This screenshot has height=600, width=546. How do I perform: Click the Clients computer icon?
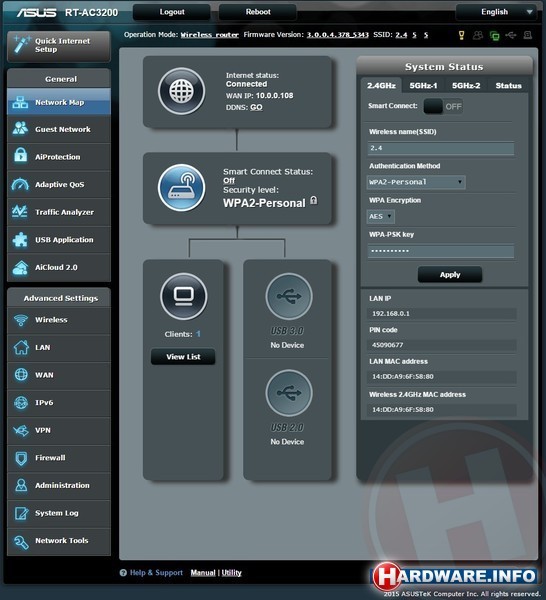[184, 296]
